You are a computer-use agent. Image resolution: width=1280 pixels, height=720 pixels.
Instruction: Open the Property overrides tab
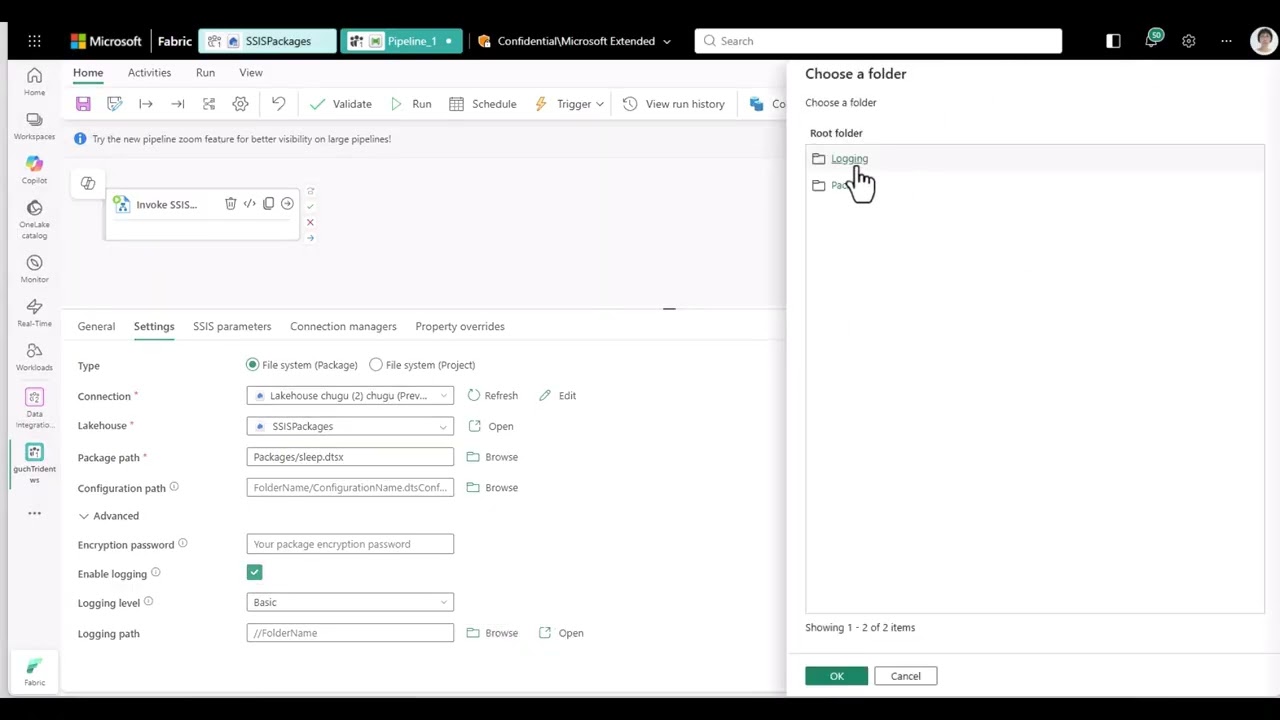click(460, 326)
